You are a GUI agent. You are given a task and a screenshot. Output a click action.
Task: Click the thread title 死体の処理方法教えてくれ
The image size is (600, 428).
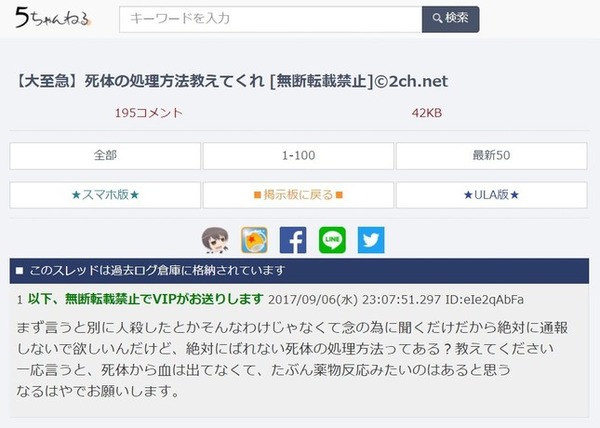[x=174, y=81]
